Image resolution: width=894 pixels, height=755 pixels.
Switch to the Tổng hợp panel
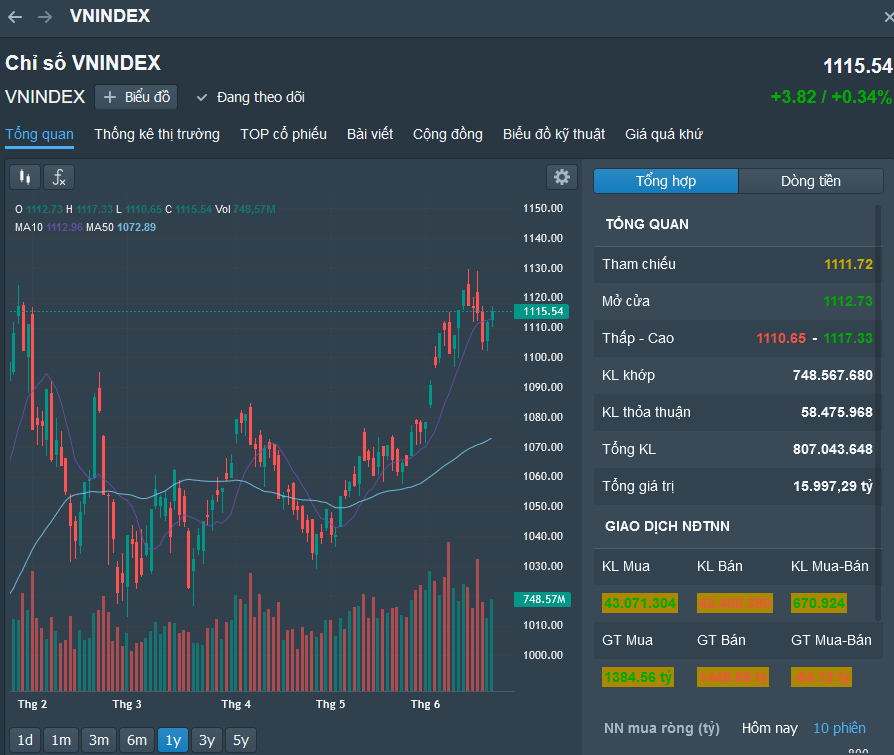pos(666,181)
